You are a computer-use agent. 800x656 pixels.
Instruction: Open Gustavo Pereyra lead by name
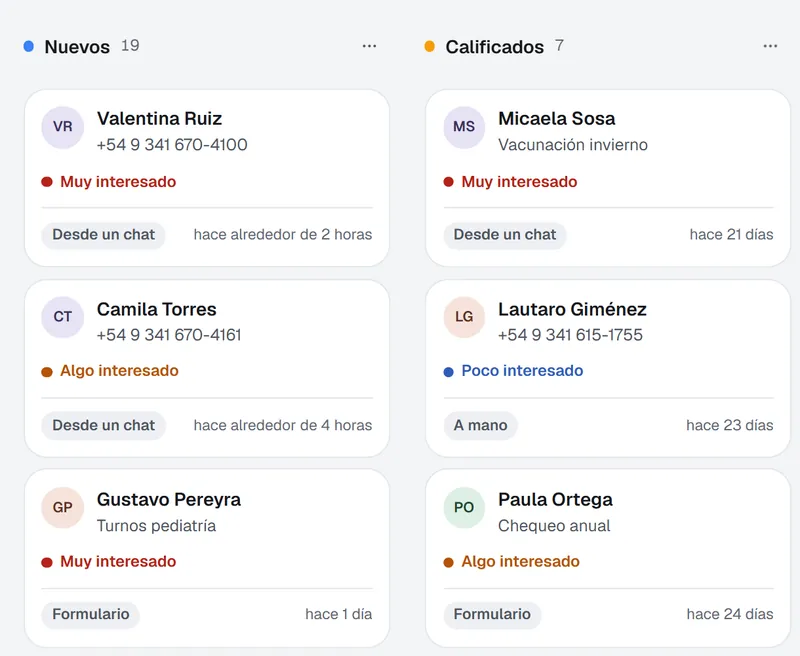click(x=169, y=499)
